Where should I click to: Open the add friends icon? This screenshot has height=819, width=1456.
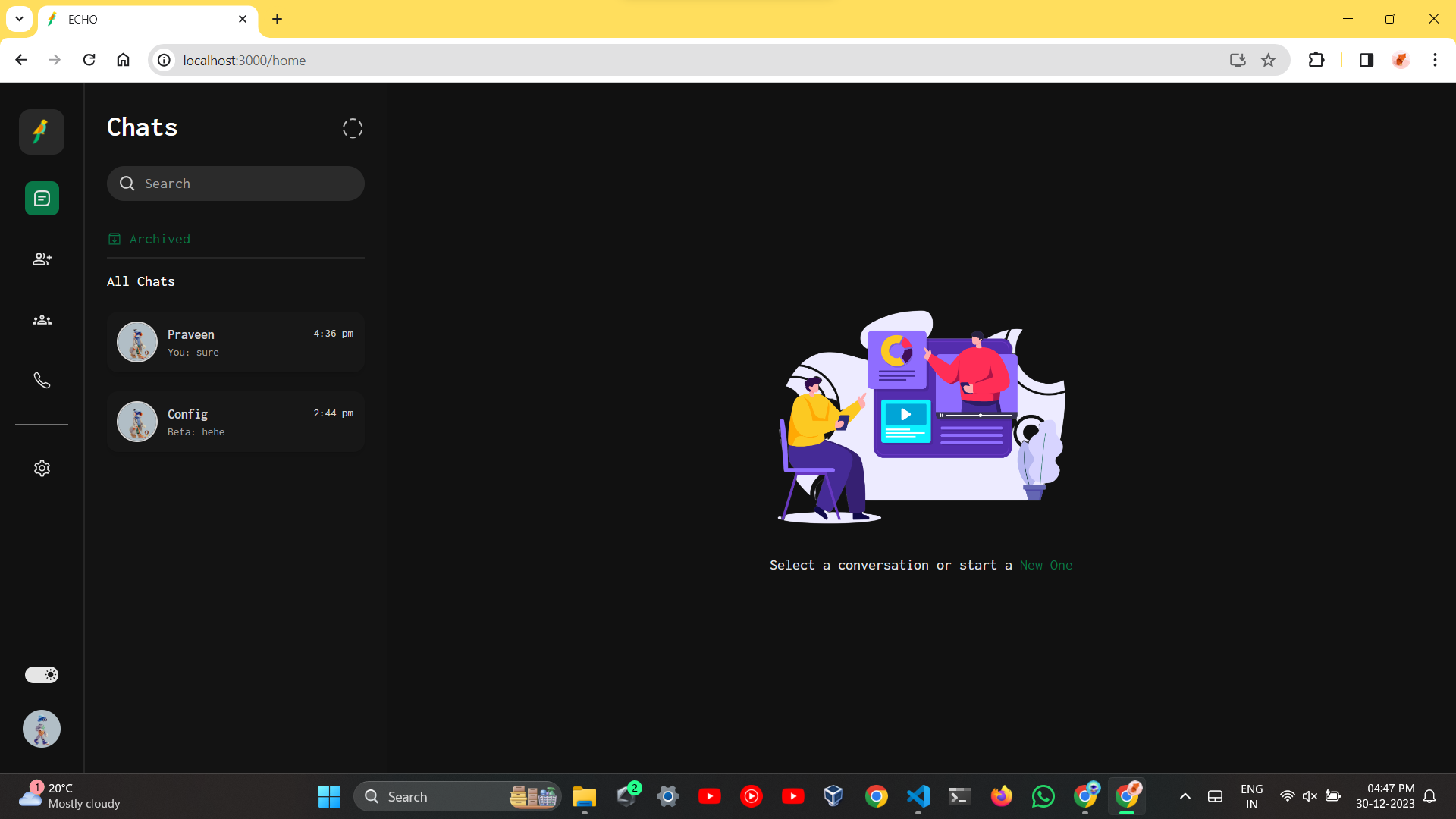42,259
